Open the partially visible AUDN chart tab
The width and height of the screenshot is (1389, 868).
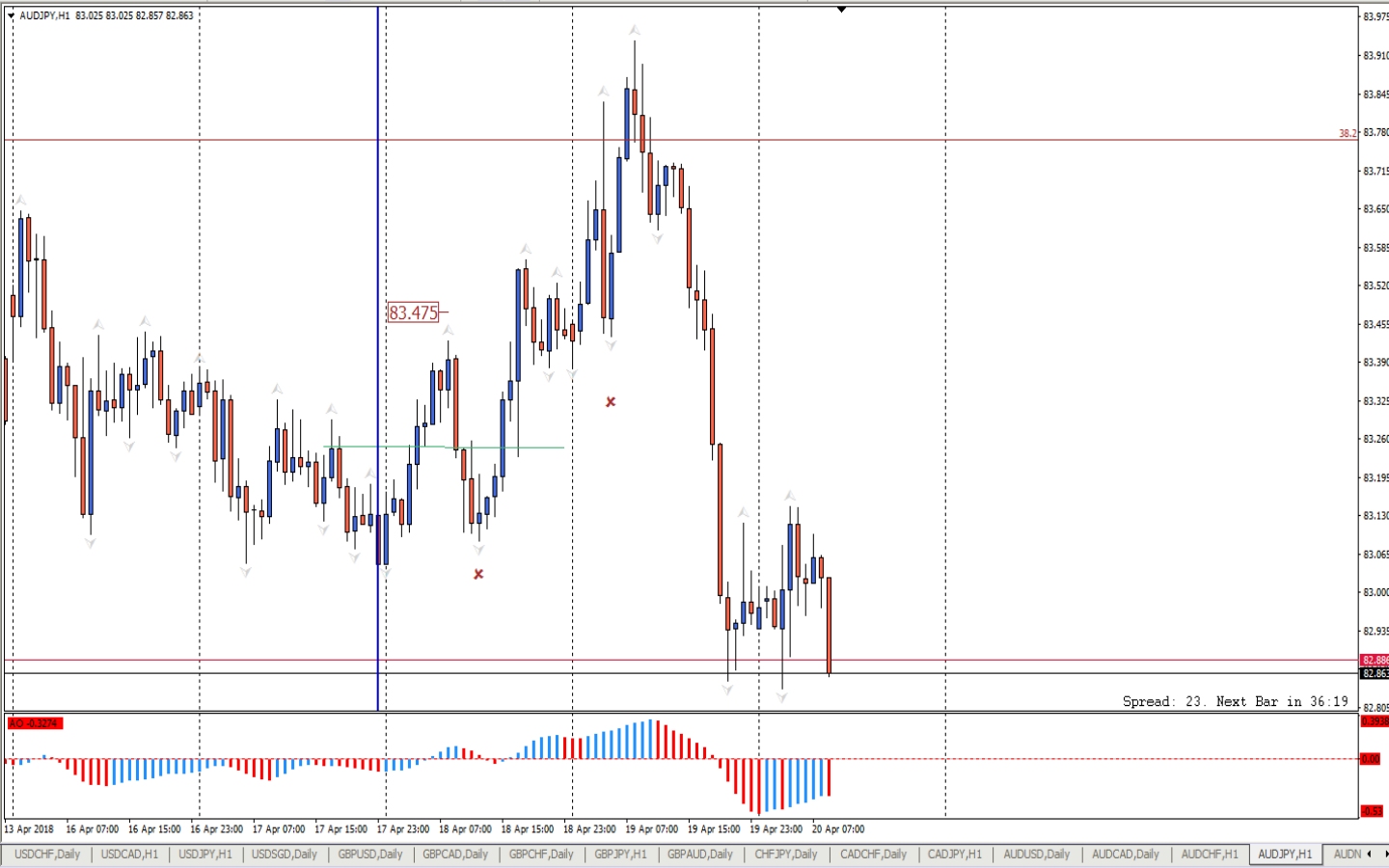click(x=1347, y=854)
